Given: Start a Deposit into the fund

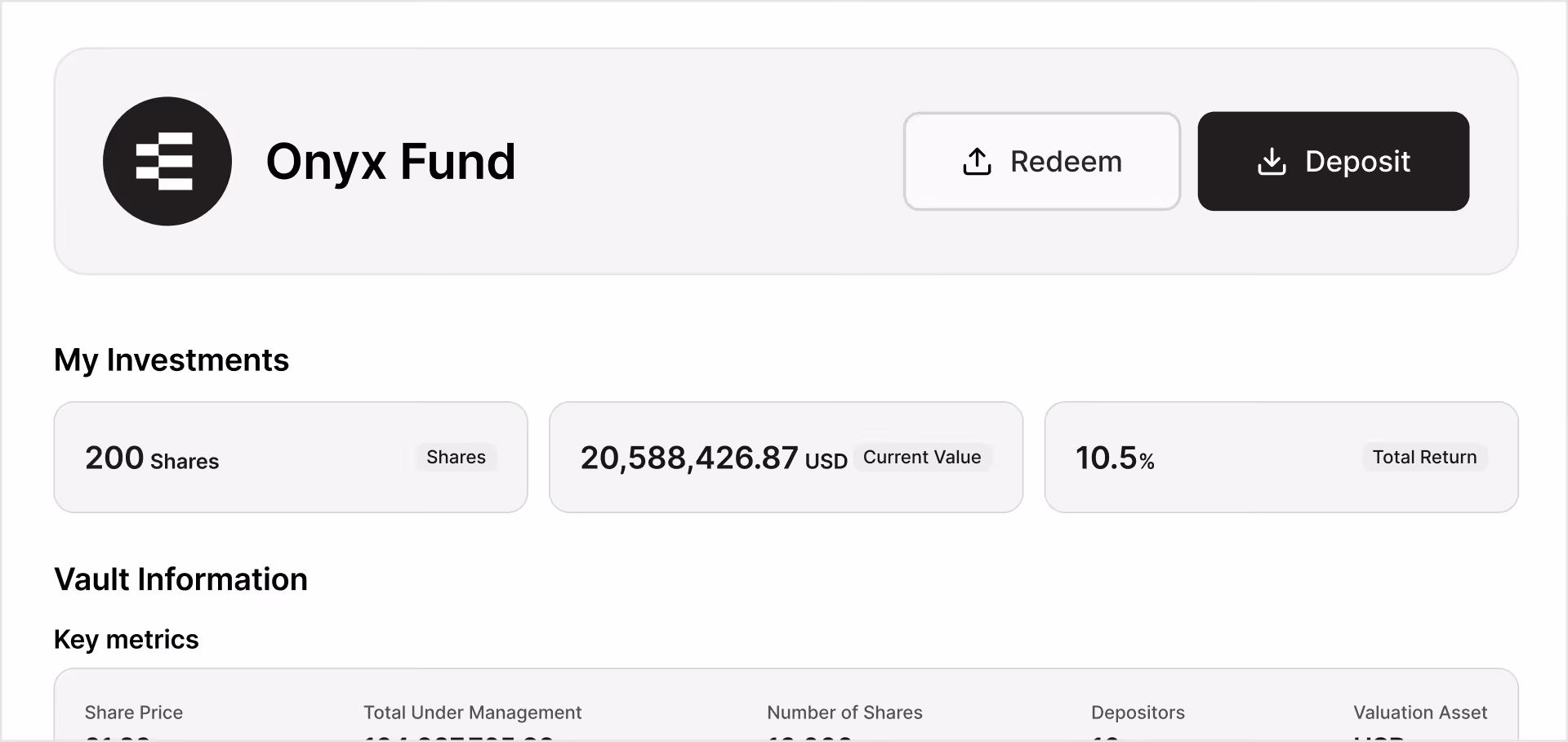Looking at the screenshot, I should pos(1334,161).
